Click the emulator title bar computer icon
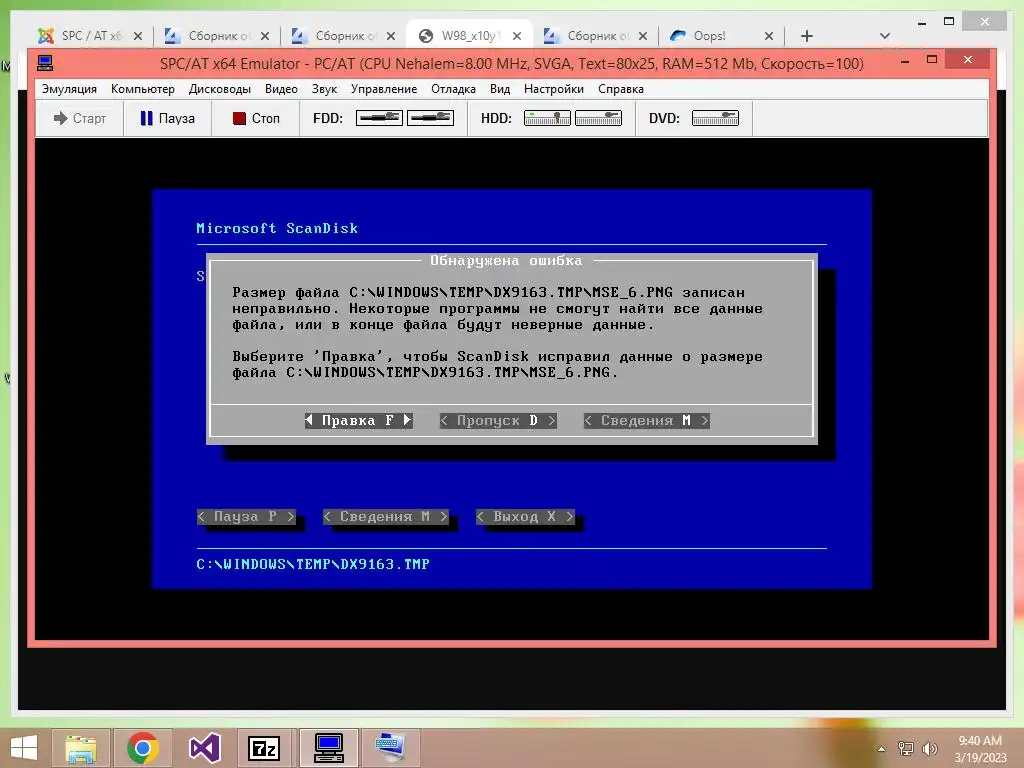 [45, 63]
